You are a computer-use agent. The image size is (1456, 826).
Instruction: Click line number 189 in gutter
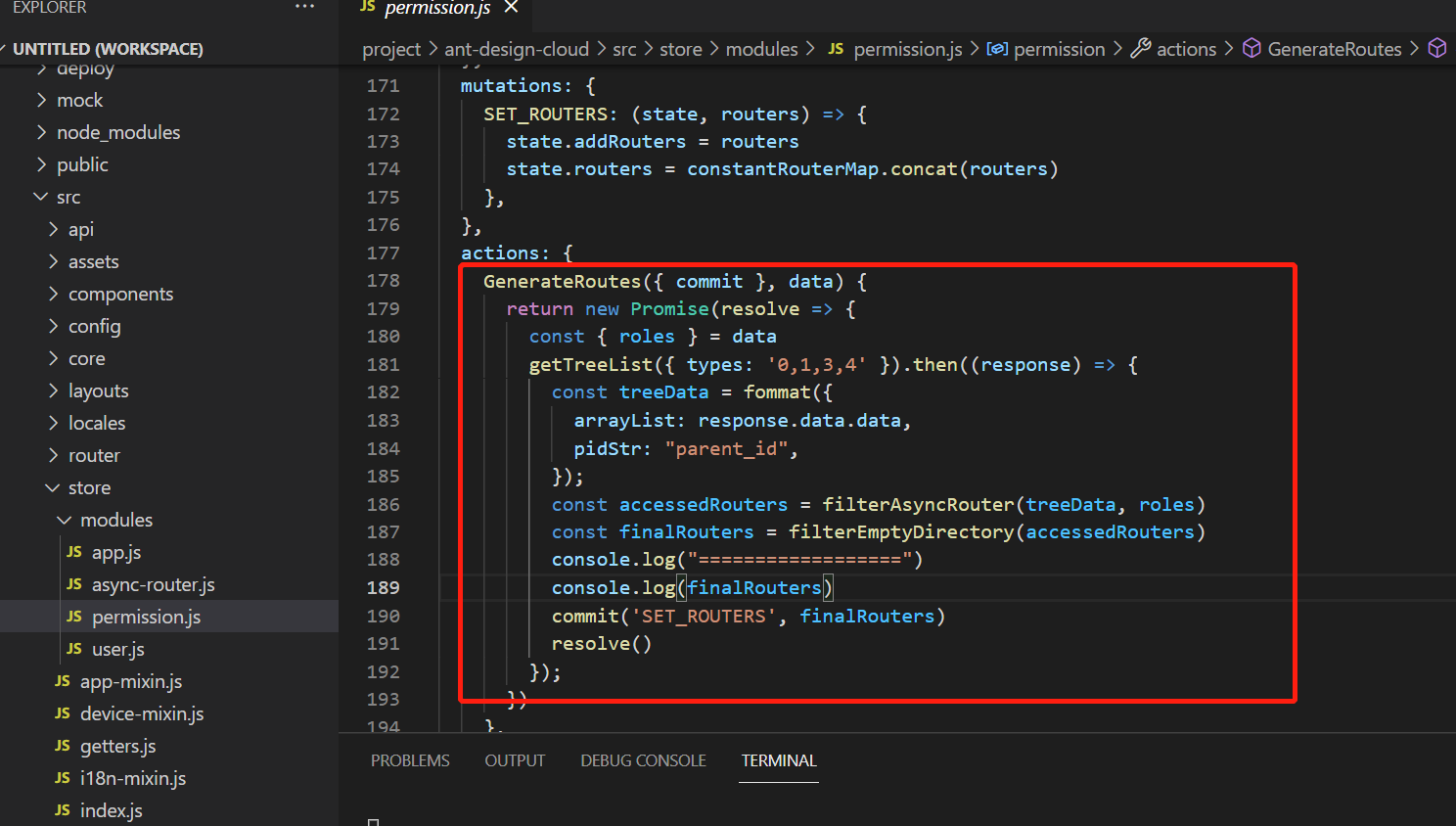click(384, 587)
